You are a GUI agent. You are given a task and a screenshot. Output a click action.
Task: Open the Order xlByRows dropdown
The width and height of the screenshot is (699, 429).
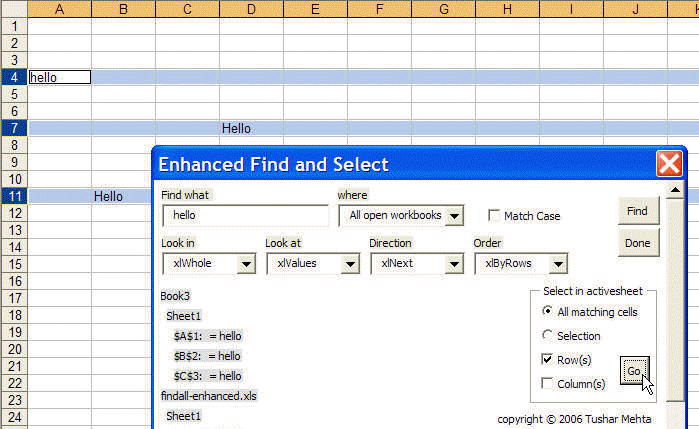(558, 264)
